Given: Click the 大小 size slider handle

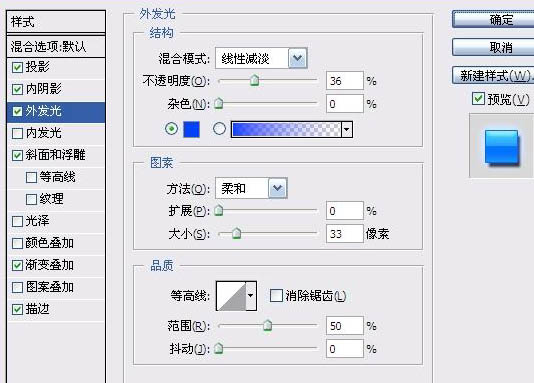Looking at the screenshot, I should click(x=236, y=233).
